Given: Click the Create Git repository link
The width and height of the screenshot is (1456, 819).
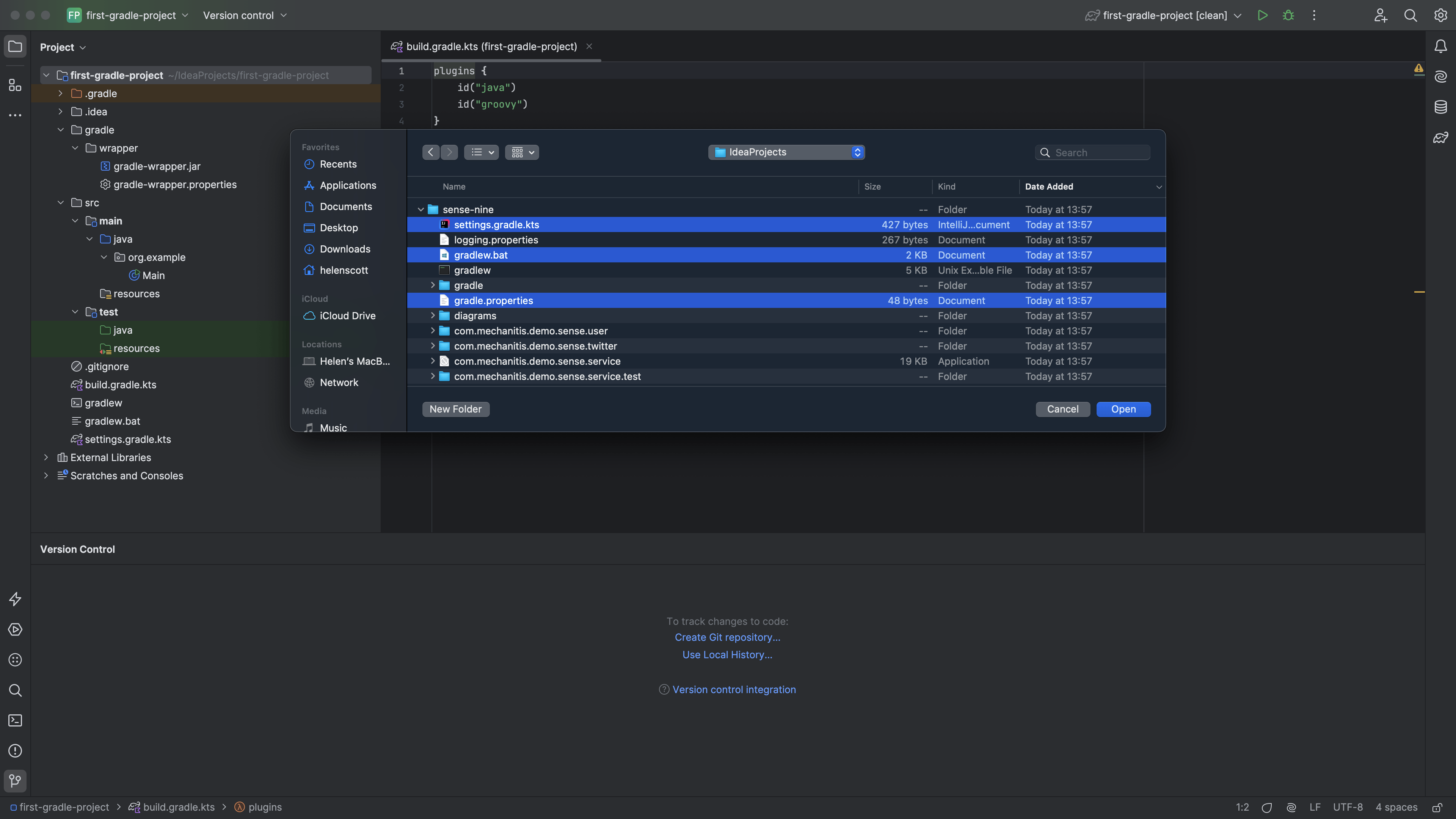Looking at the screenshot, I should click(x=727, y=637).
